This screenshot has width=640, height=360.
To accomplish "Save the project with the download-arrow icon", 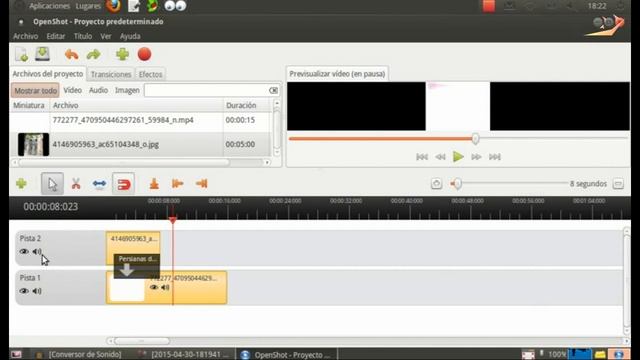I will click(42, 54).
